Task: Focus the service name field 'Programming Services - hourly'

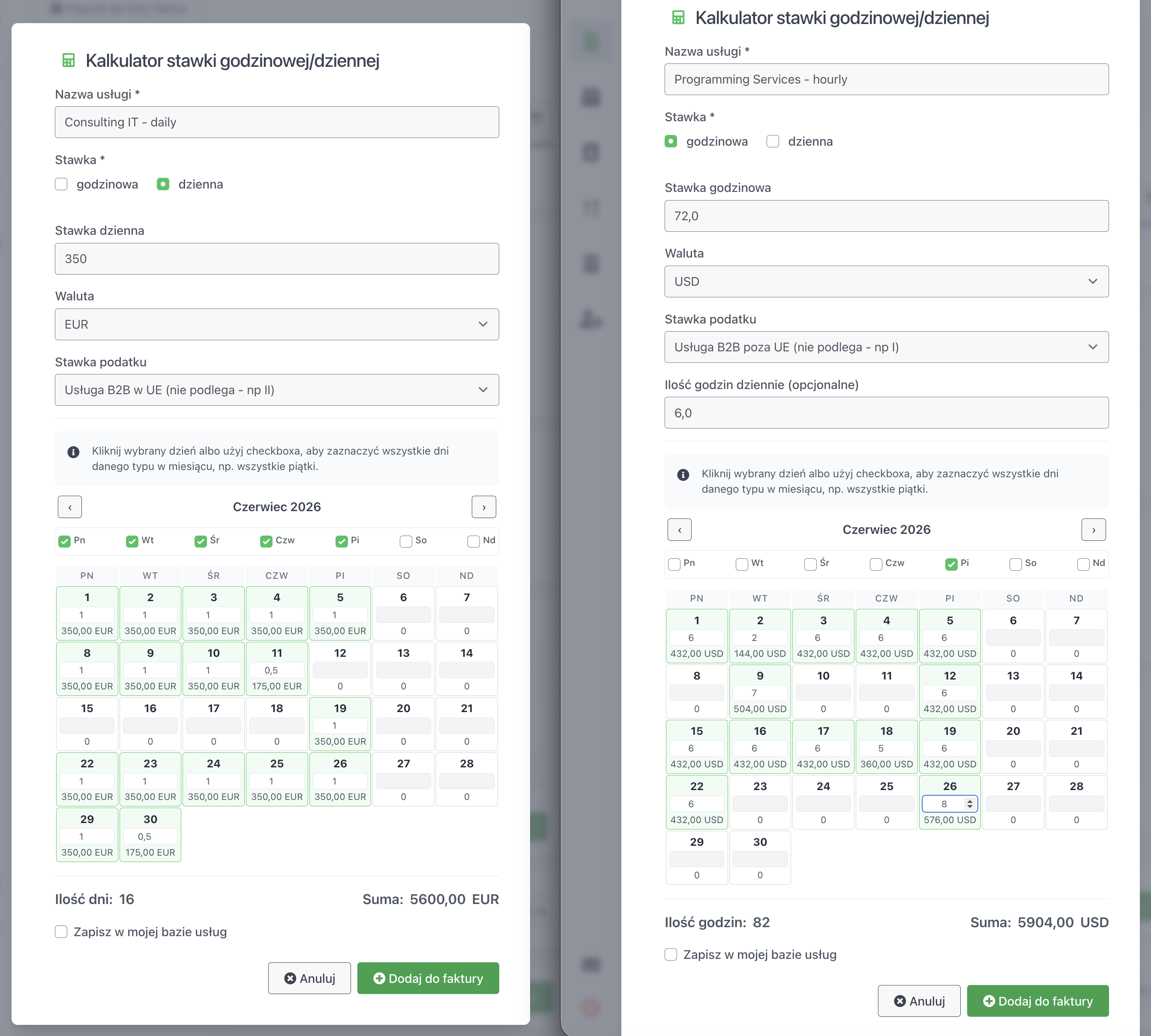Action: [886, 79]
